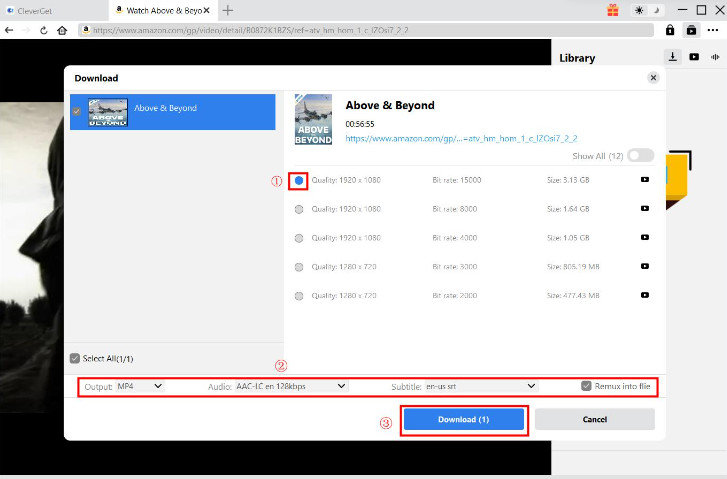Select the Above & Beyond list item
Image resolution: width=727 pixels, height=479 pixels.
coord(172,112)
